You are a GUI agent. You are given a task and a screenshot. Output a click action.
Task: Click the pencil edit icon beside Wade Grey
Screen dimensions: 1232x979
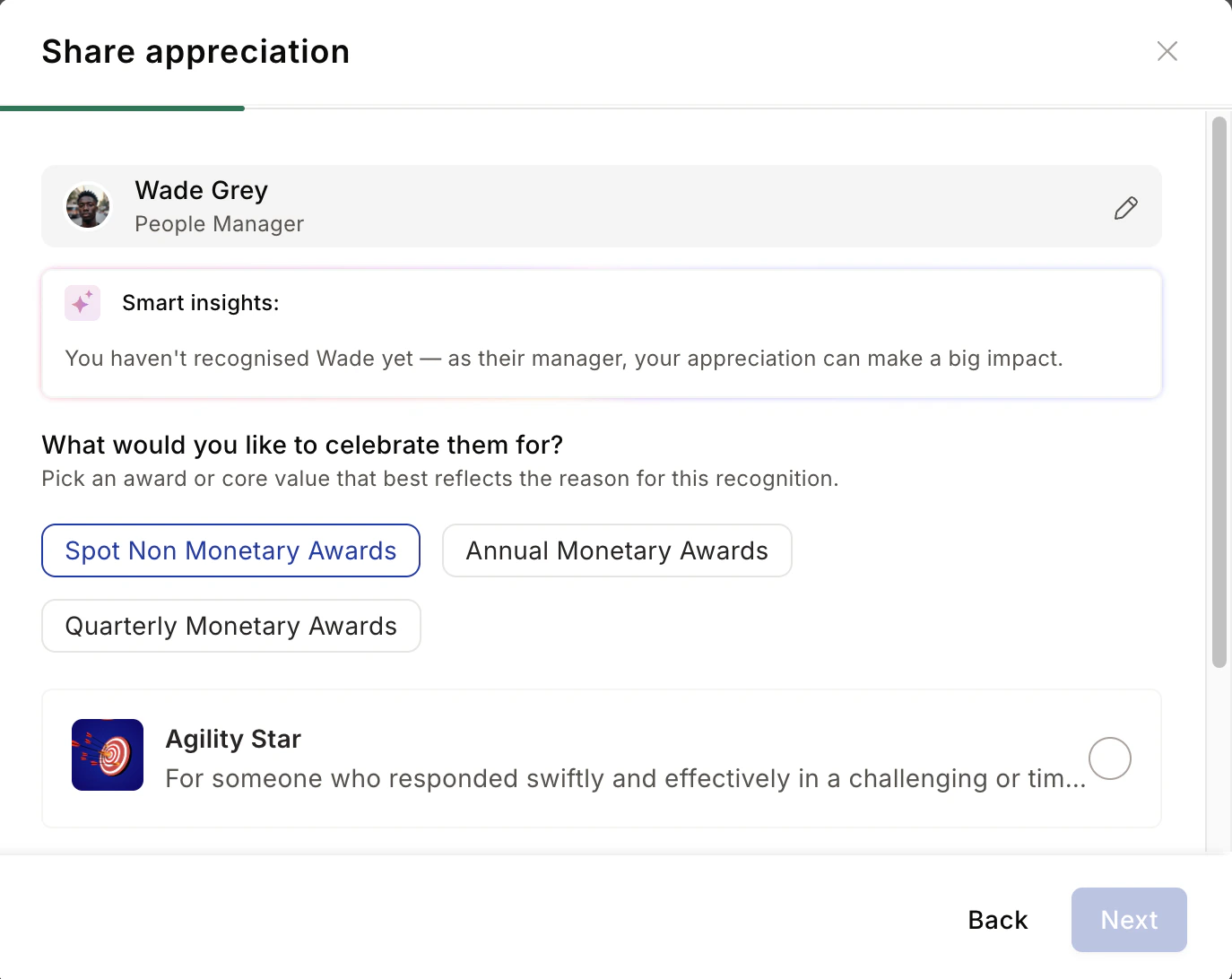1126,208
